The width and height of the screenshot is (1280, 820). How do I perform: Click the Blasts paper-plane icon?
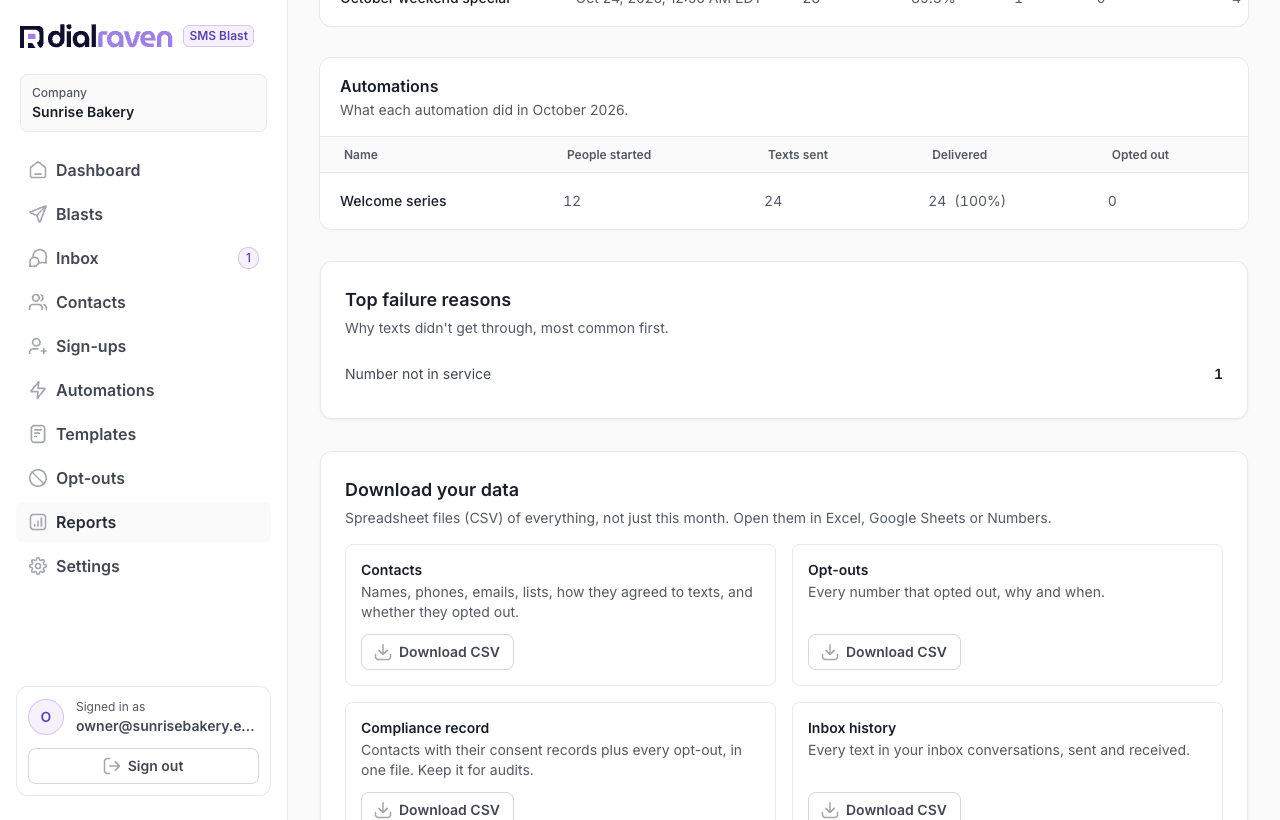click(38, 214)
